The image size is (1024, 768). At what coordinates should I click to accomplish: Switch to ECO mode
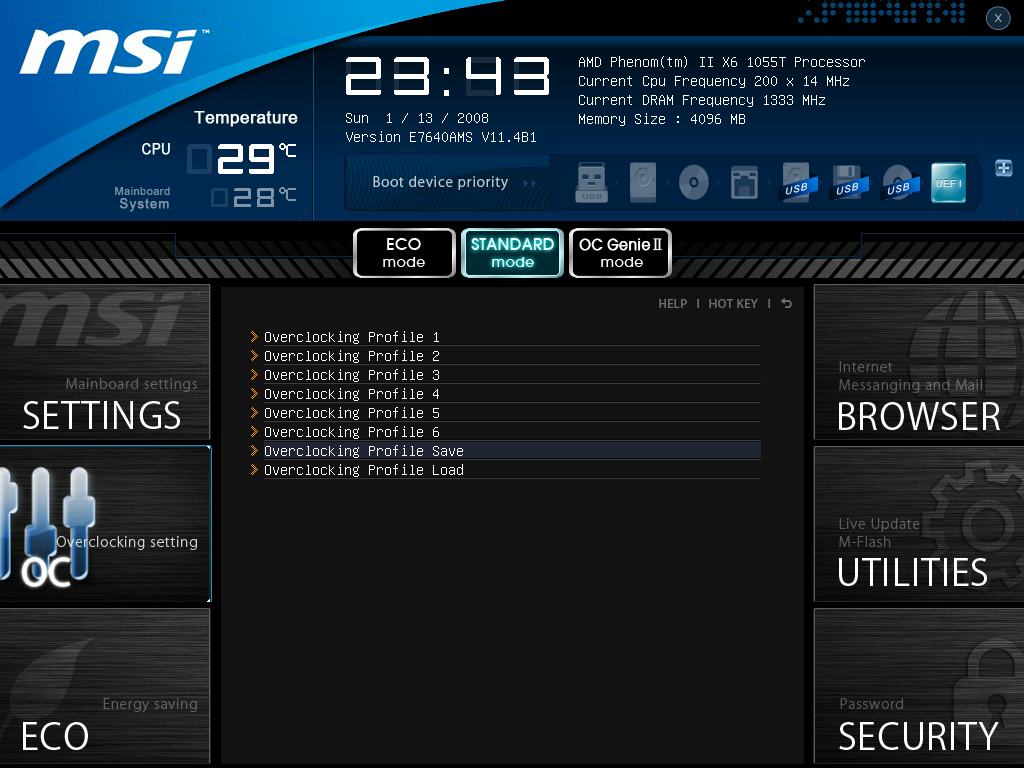point(404,253)
